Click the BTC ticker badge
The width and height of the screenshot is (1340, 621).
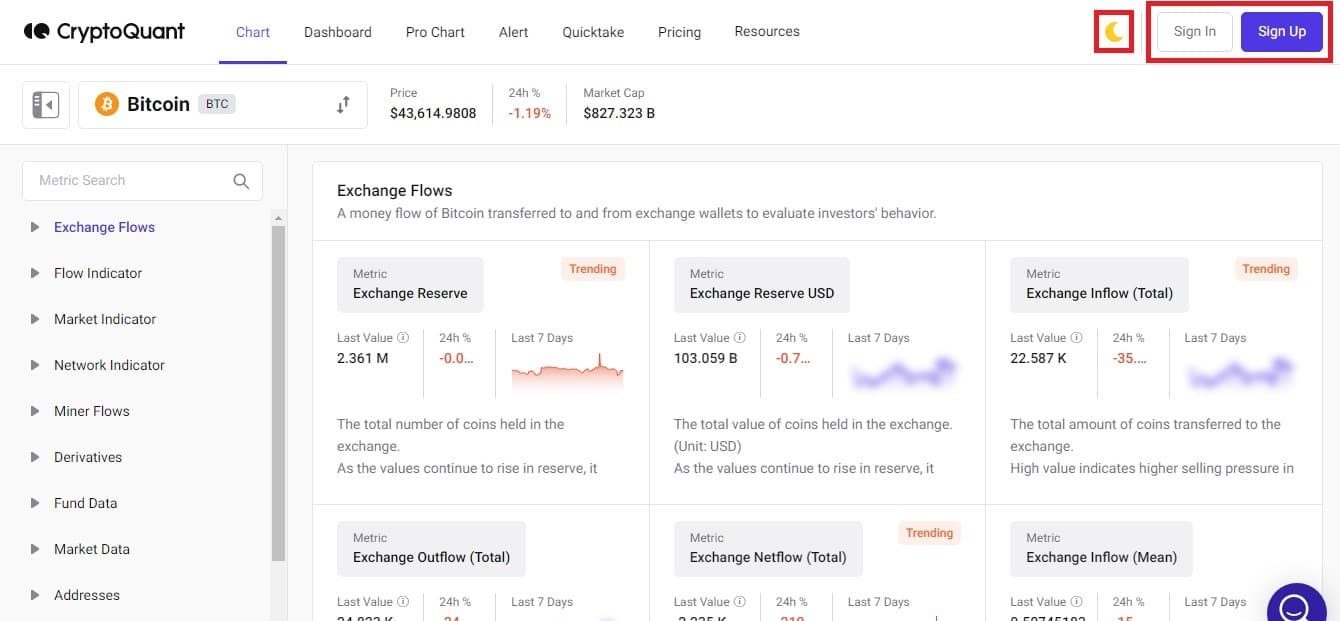(x=217, y=104)
